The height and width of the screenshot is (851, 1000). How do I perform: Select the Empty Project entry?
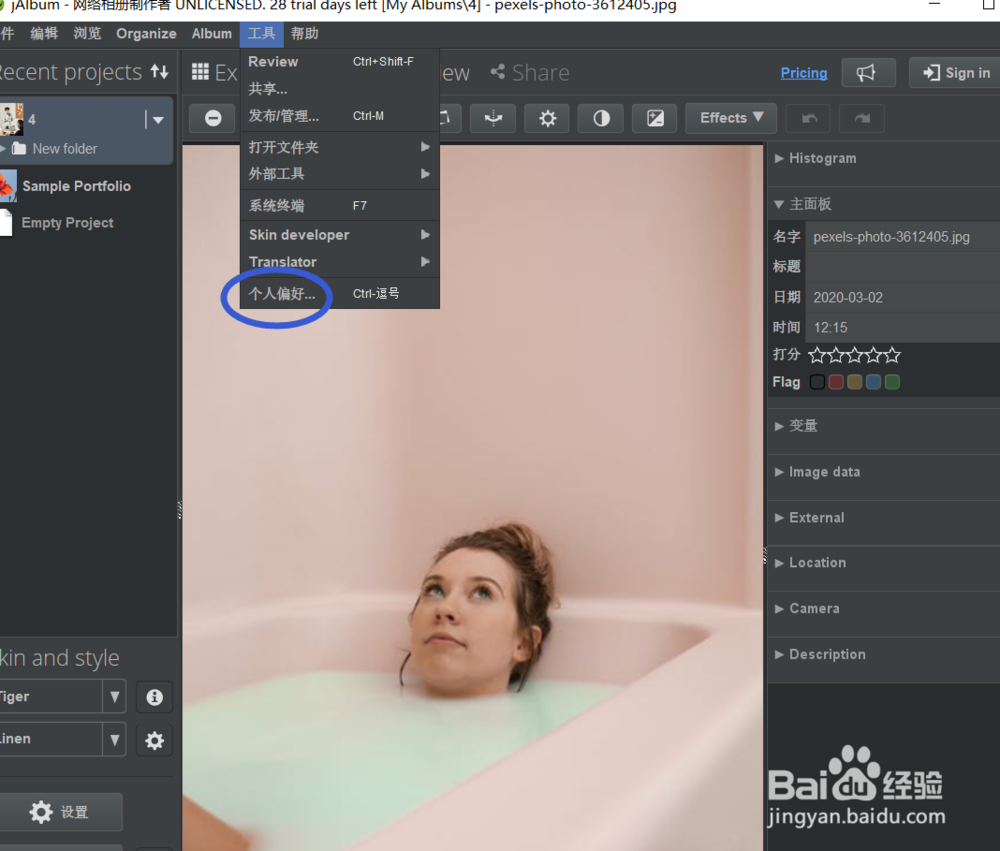click(x=67, y=223)
